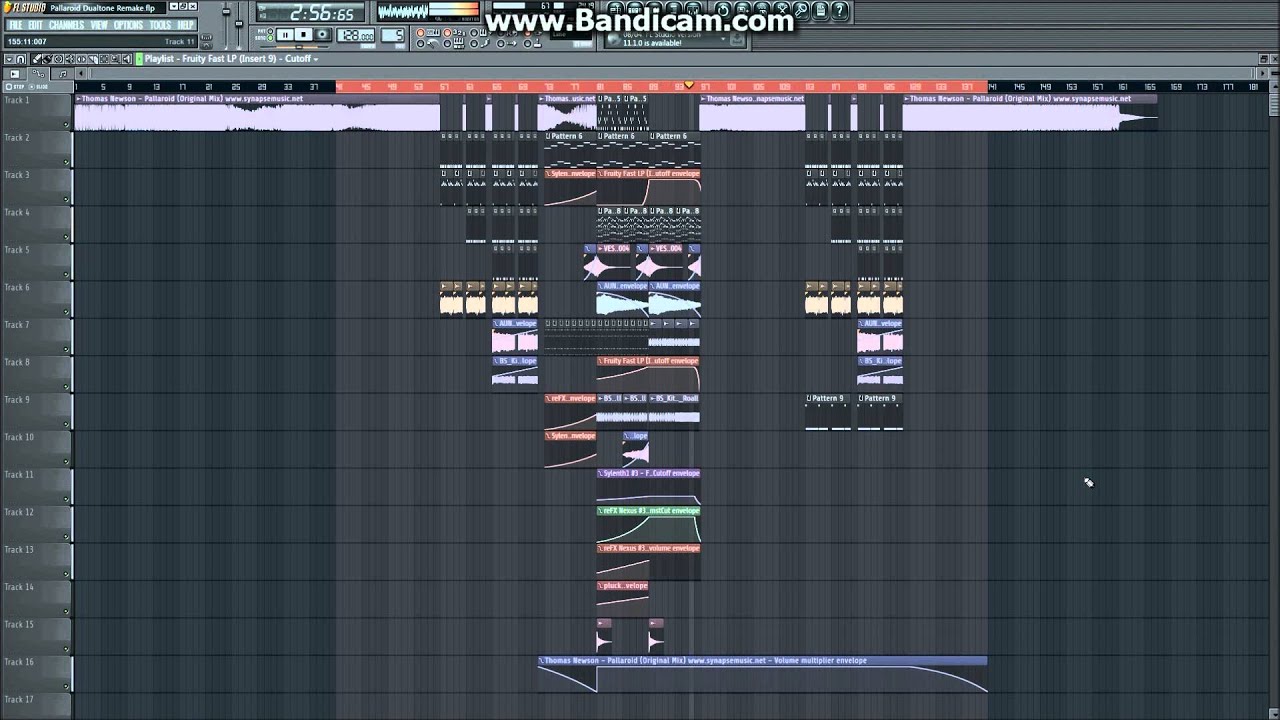Choose the dotted-square Select tool in Playlist toolbar
Image resolution: width=1280 pixels, height=720 pixels.
pyautogui.click(x=104, y=59)
